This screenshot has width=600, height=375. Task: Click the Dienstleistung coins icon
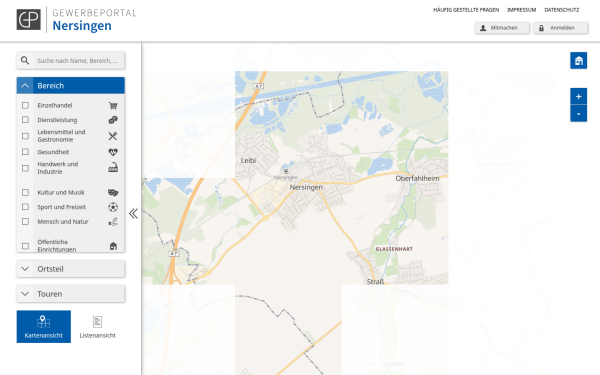(113, 120)
